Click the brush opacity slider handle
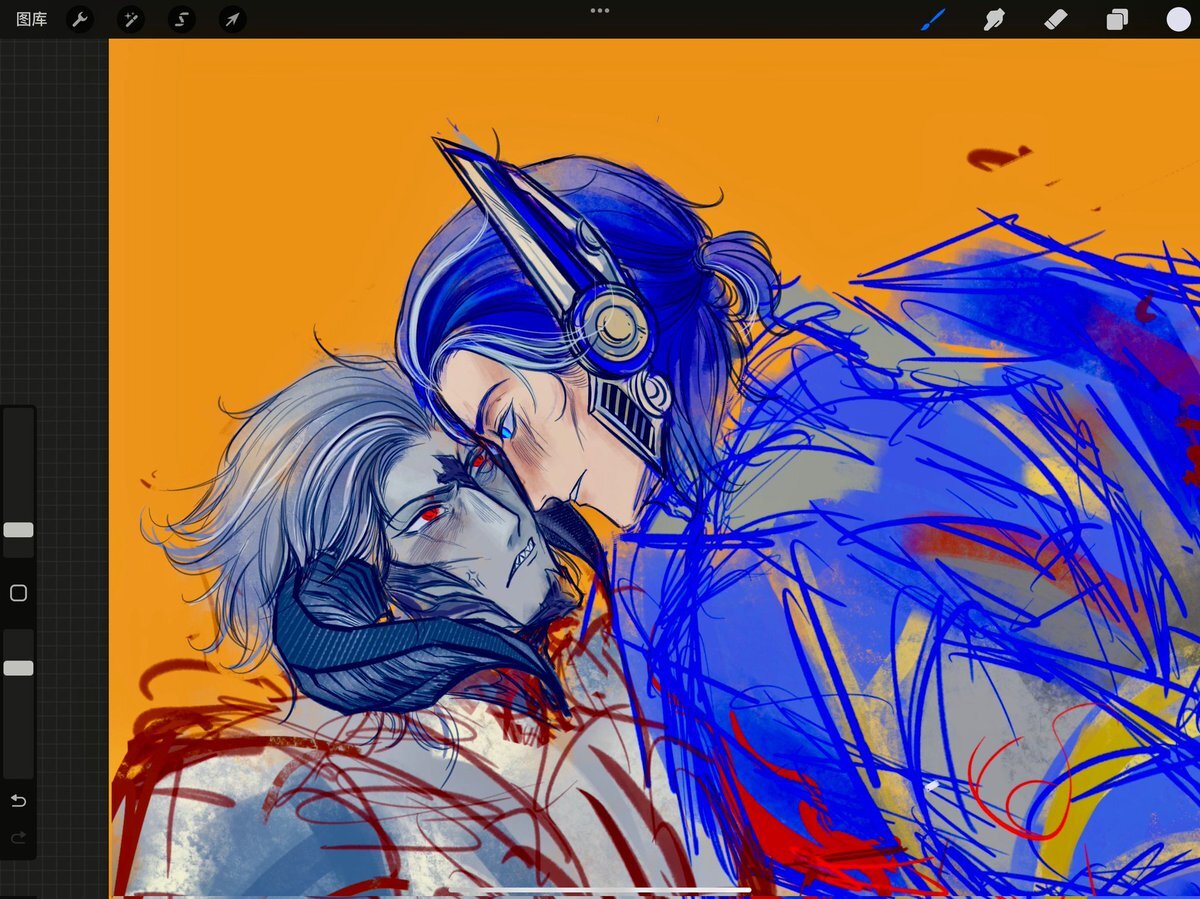 point(18,668)
